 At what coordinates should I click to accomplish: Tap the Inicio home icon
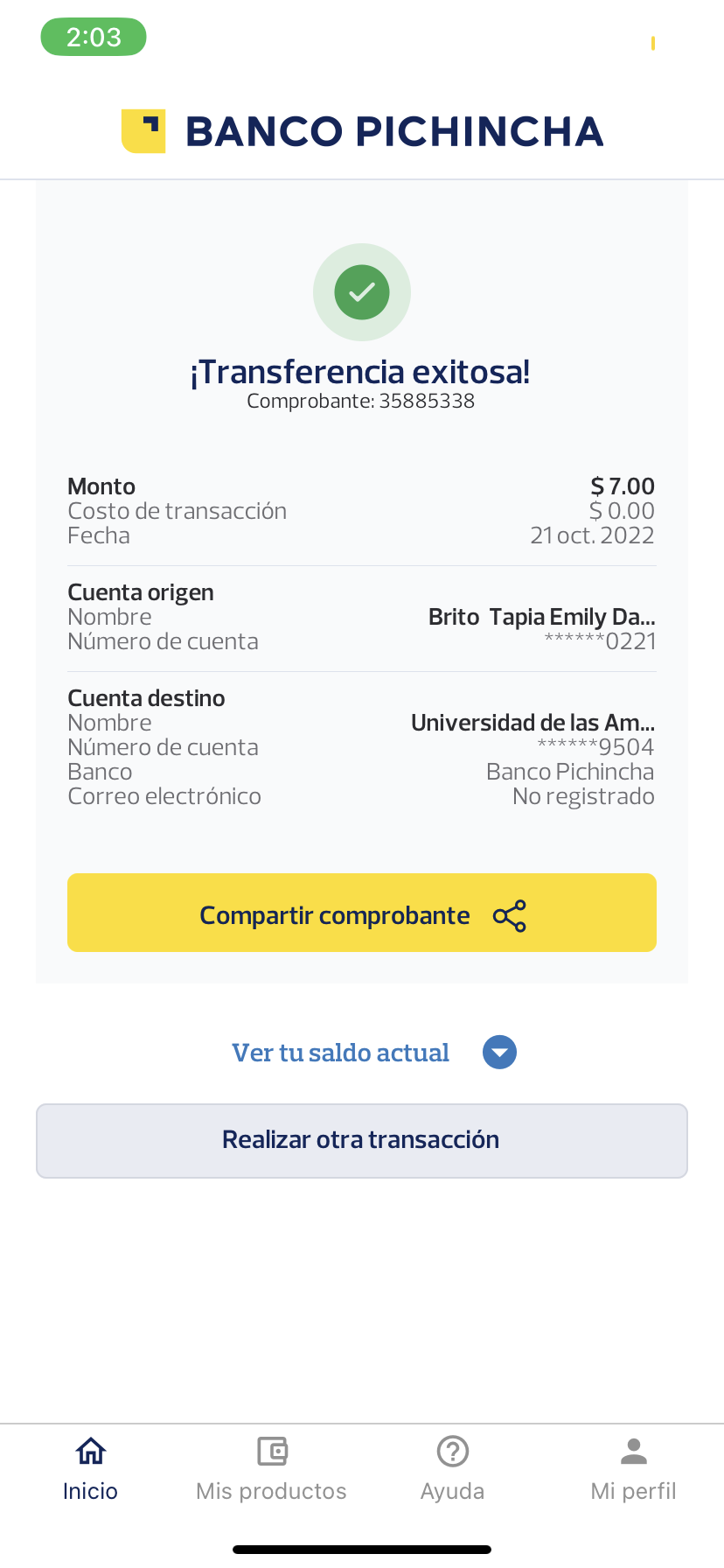(x=91, y=1451)
